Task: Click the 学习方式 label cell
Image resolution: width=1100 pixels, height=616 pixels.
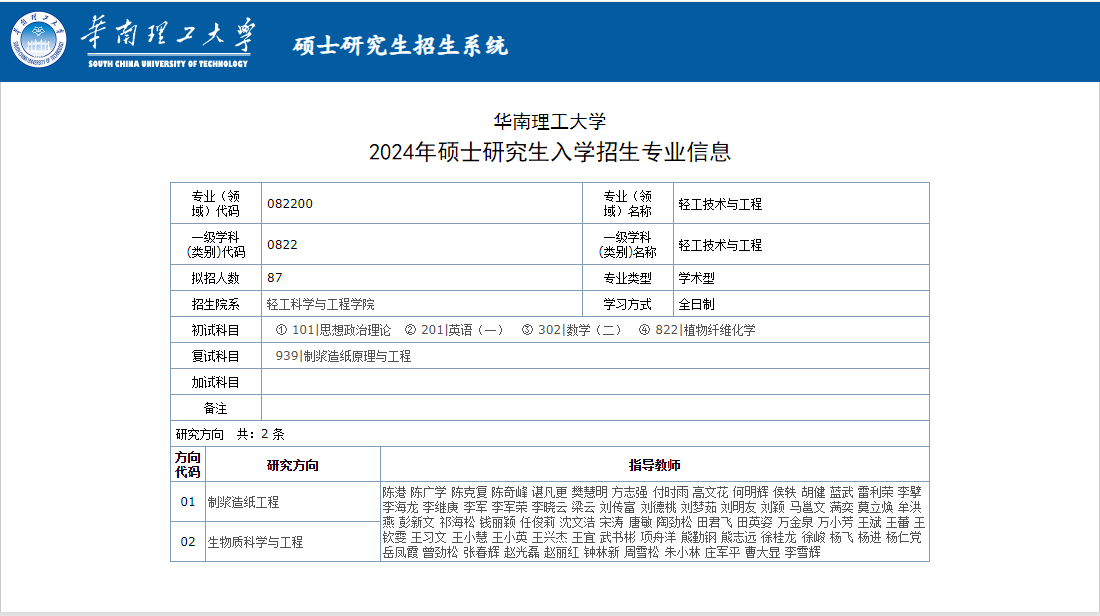Action: tap(627, 304)
